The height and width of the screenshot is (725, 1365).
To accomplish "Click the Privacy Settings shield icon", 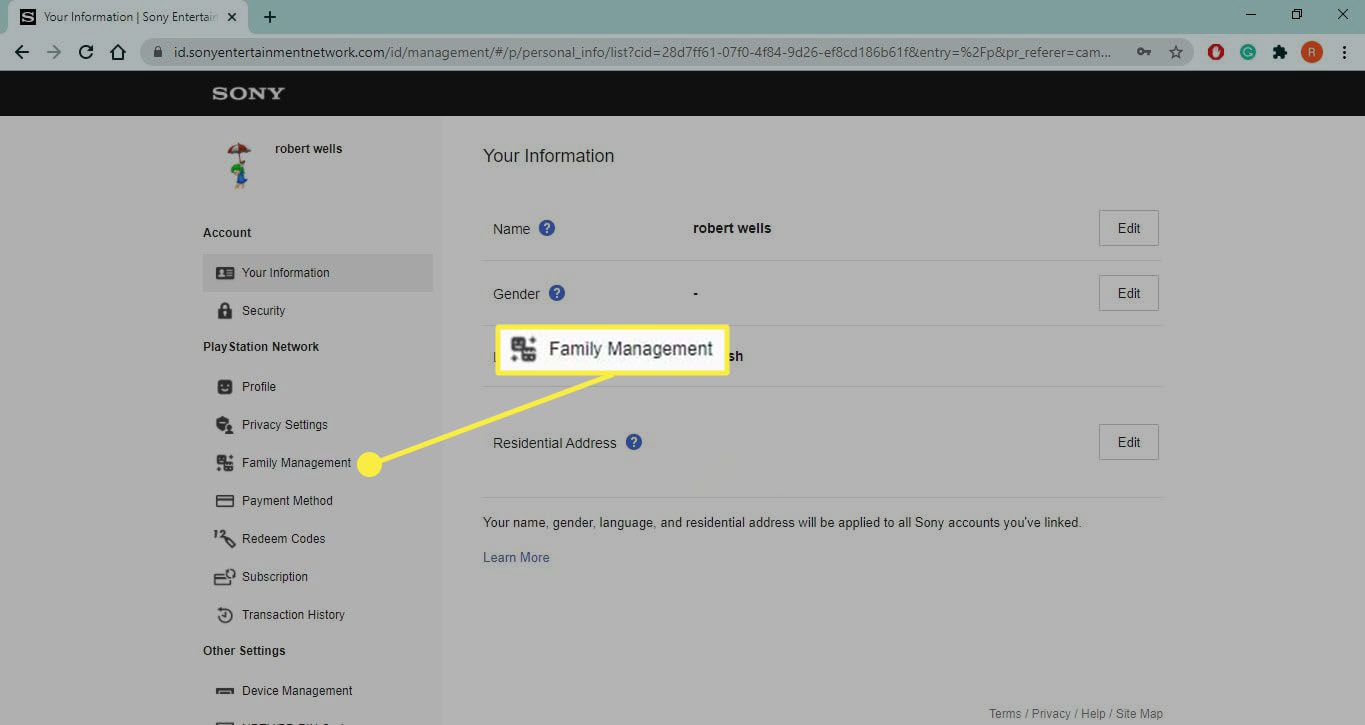I will 224,425.
